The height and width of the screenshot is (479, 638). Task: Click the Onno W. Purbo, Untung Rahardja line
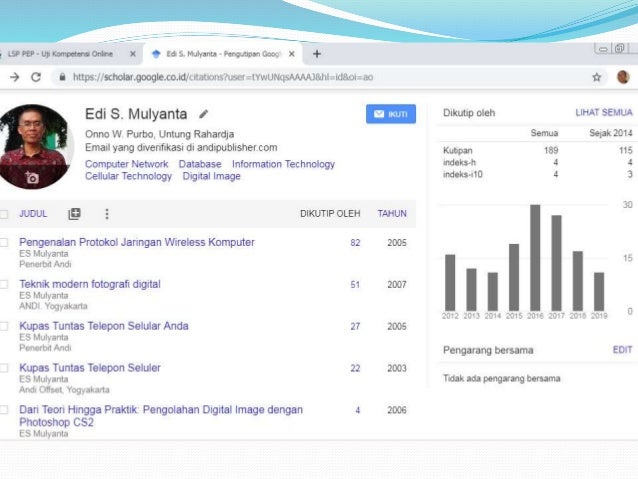pos(160,134)
